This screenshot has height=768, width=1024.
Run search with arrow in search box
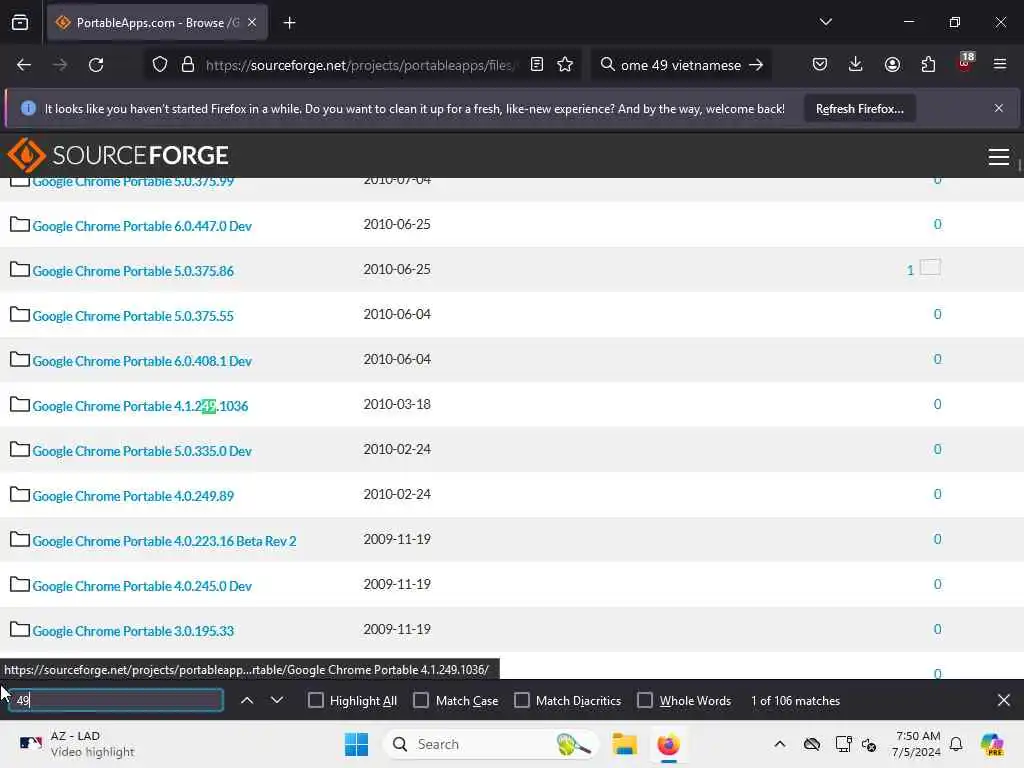(x=756, y=65)
